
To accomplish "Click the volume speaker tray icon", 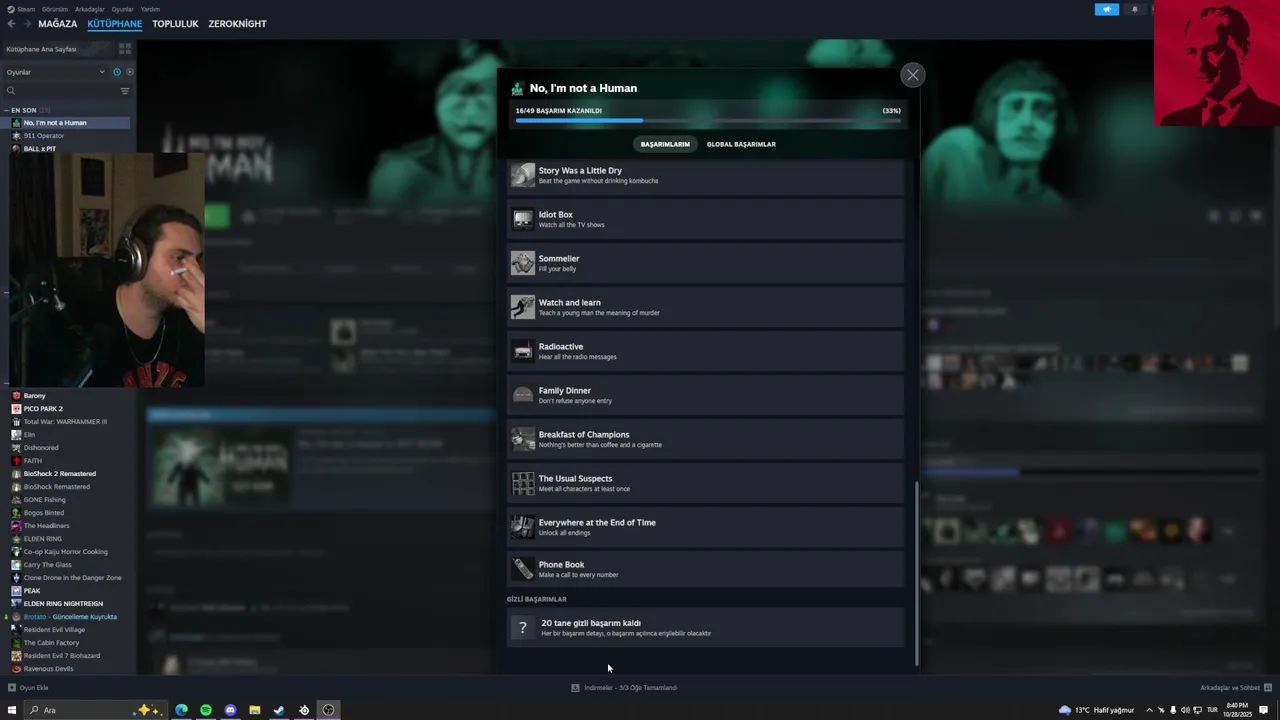I will (1185, 710).
